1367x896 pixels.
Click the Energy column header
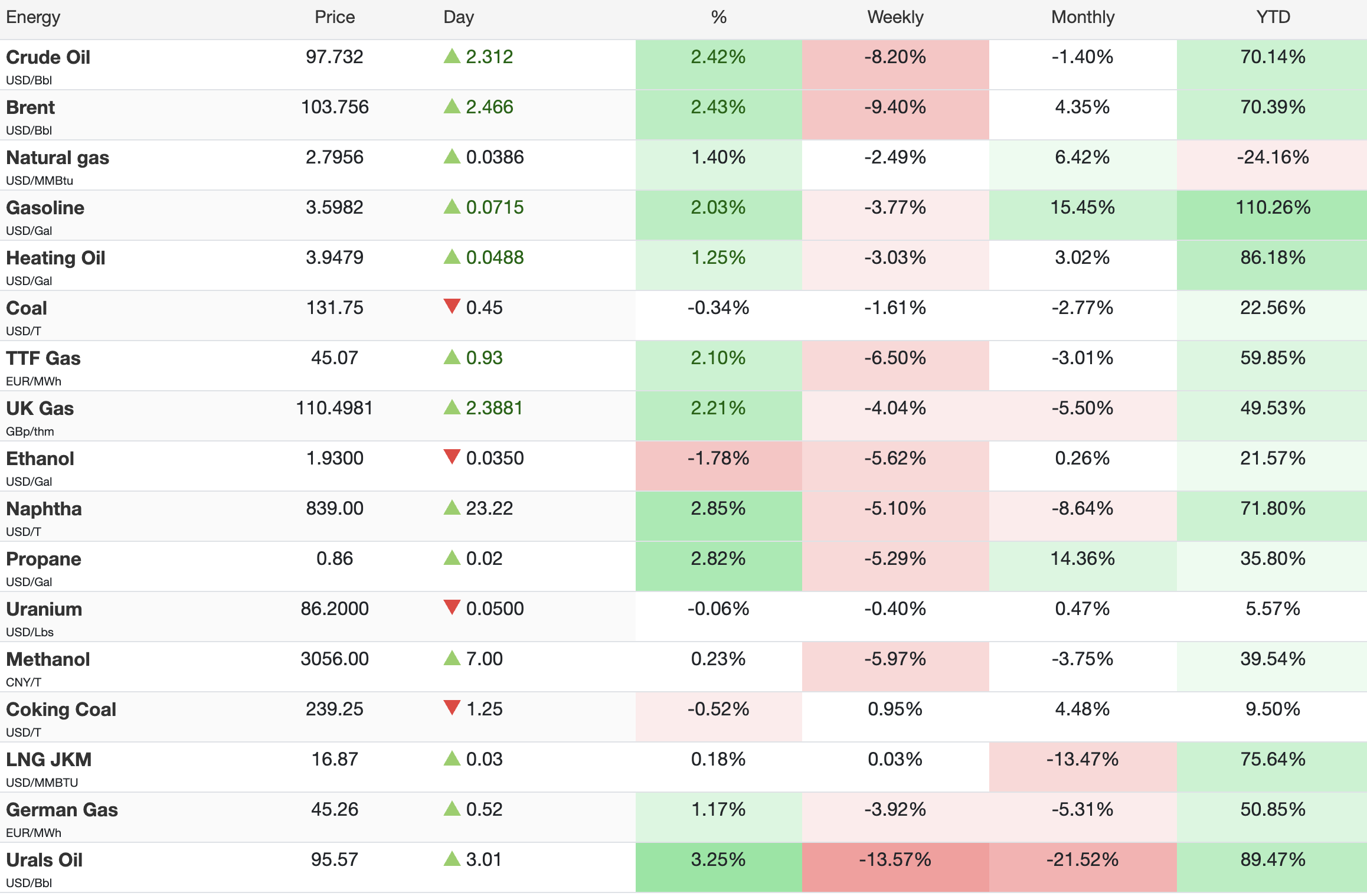pyautogui.click(x=33, y=17)
